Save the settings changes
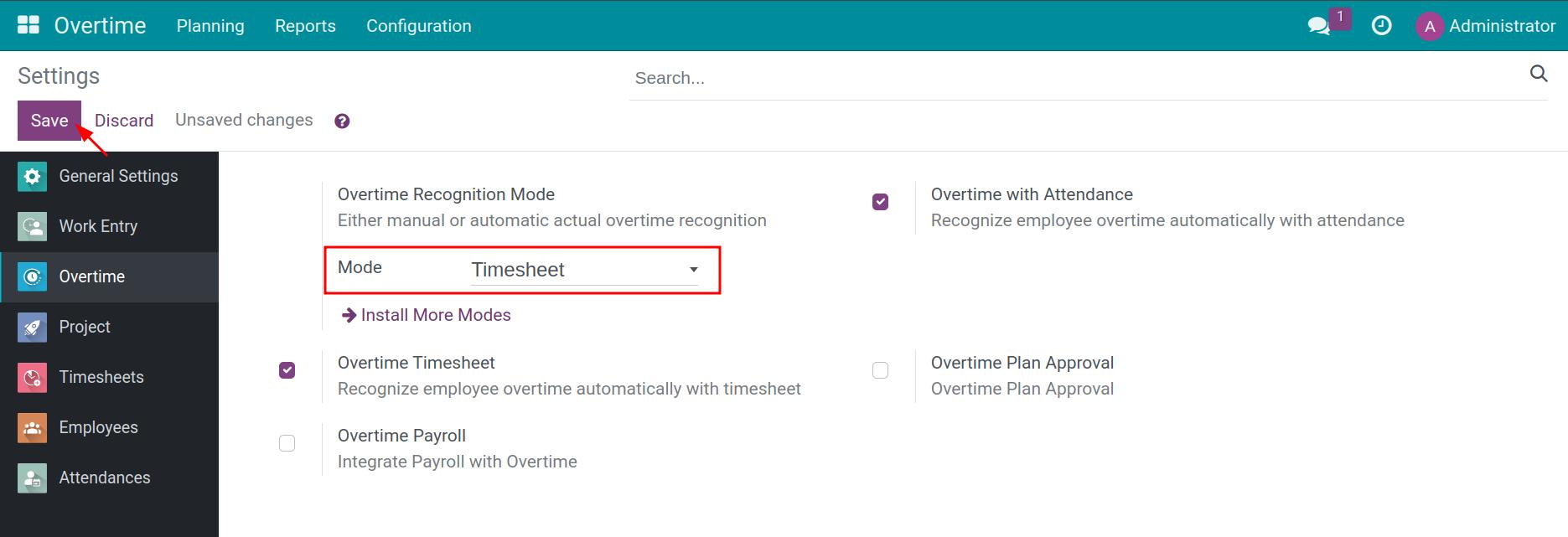Viewport: 1568px width, 537px height. click(x=49, y=120)
